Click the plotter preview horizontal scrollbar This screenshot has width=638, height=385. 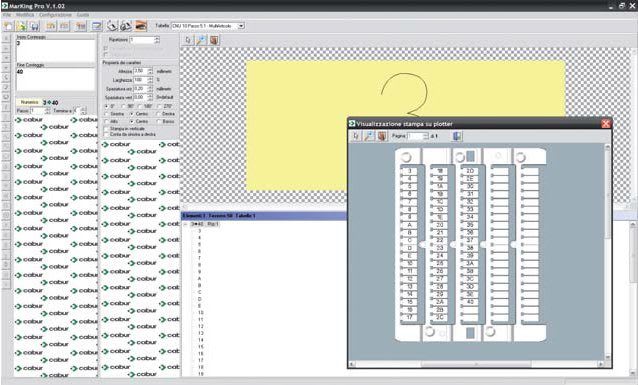pos(476,363)
